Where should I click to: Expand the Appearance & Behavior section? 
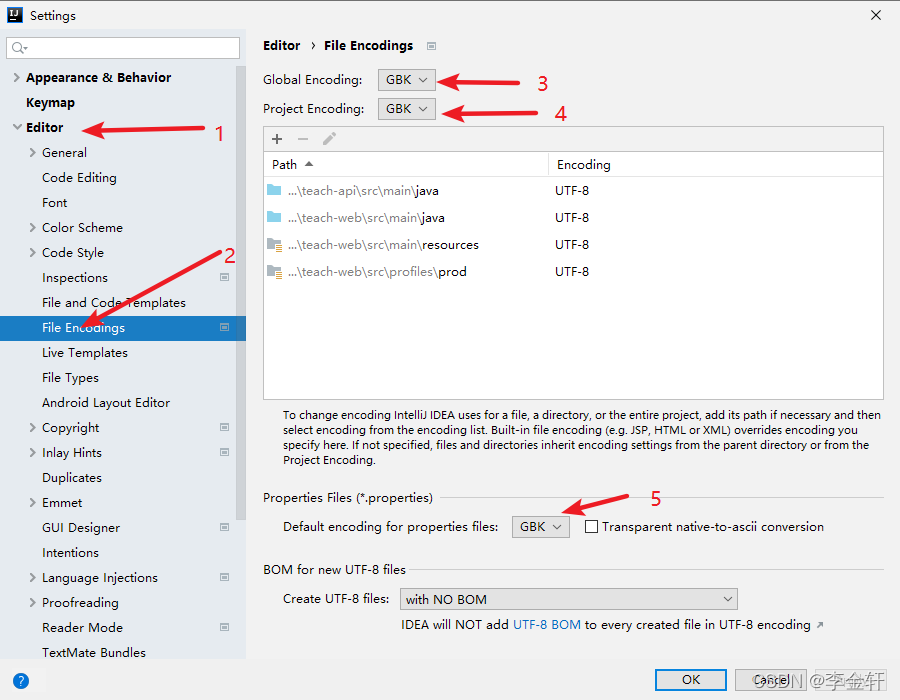(x=17, y=77)
